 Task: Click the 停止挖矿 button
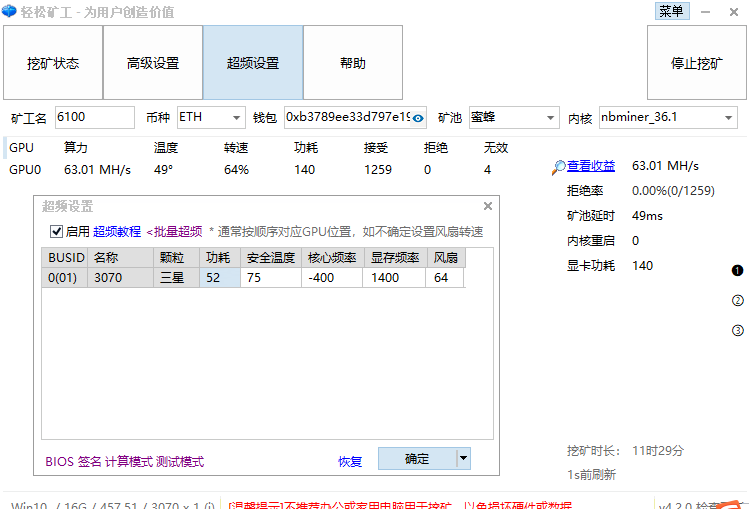click(696, 63)
